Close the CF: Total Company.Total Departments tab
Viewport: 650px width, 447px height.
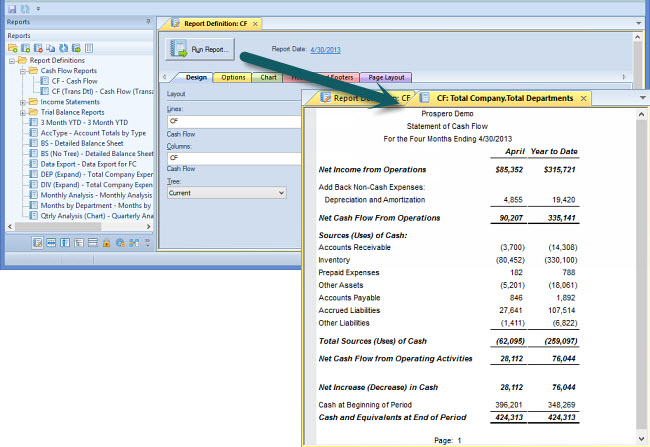[583, 99]
